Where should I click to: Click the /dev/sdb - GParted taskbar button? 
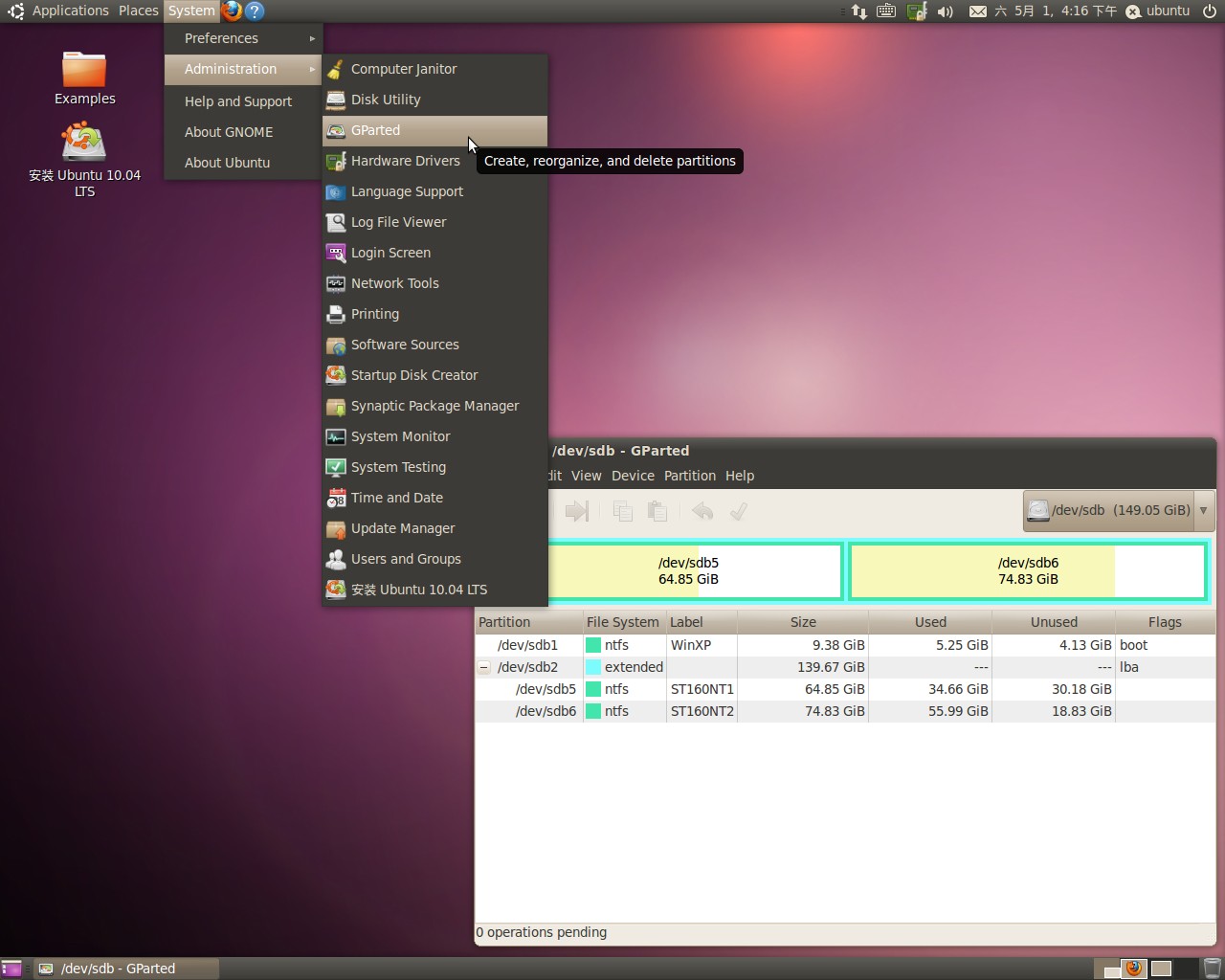pyautogui.click(x=125, y=969)
